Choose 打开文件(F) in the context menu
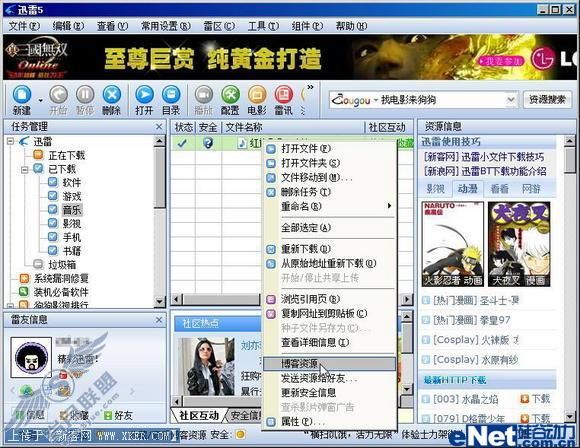The width and height of the screenshot is (580, 448). click(329, 149)
